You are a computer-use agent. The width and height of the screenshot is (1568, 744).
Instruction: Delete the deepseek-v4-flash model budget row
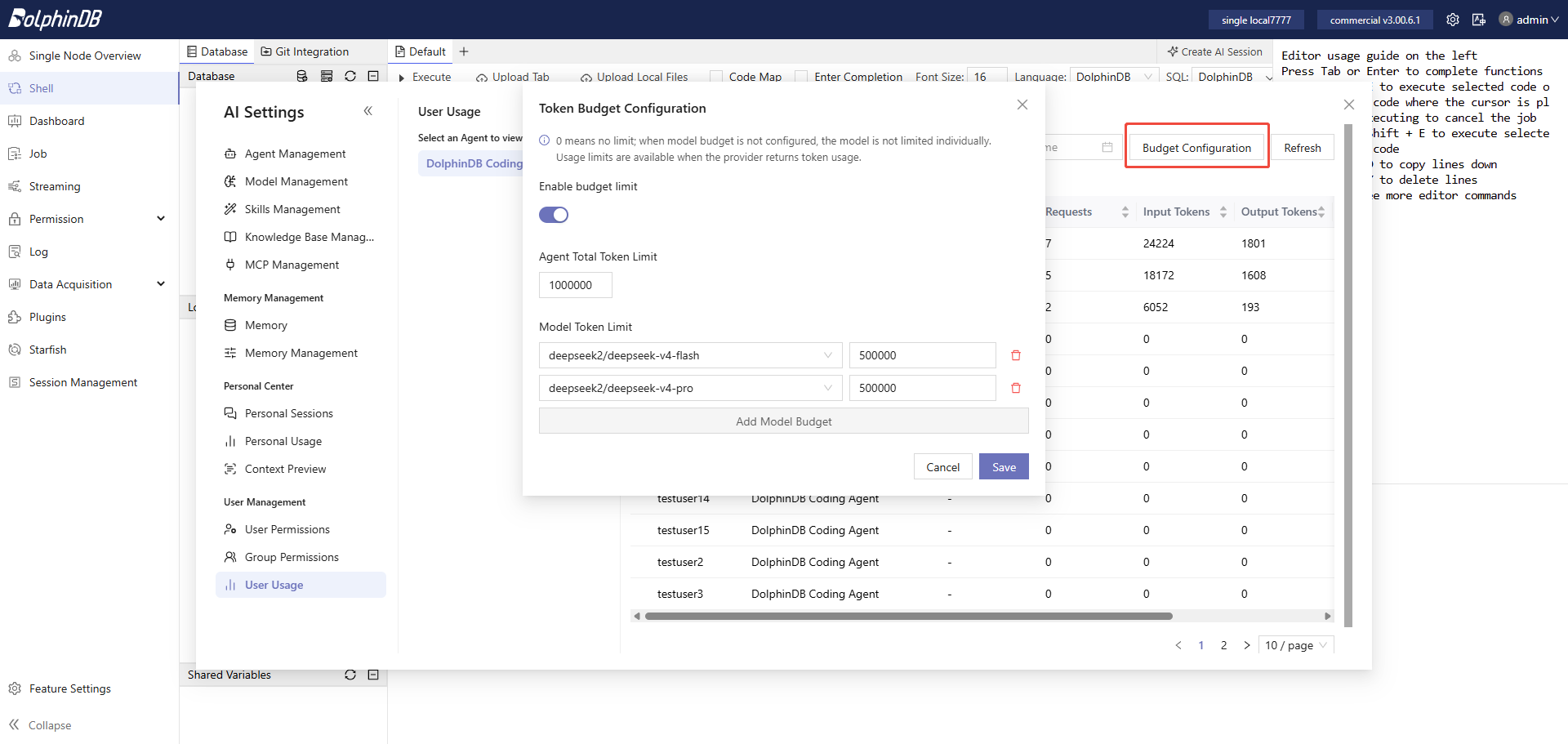(x=1016, y=355)
